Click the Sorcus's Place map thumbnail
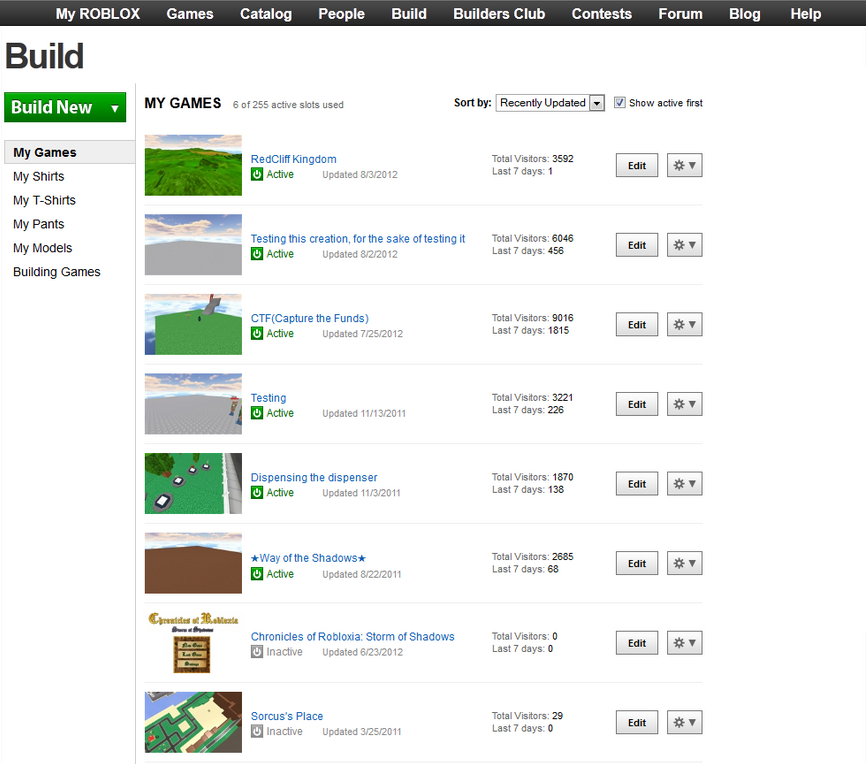Viewport: 866px width, 764px height. click(193, 722)
